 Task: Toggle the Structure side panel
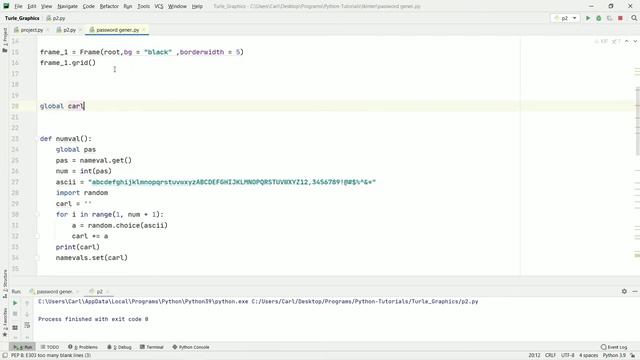pyautogui.click(x=5, y=283)
